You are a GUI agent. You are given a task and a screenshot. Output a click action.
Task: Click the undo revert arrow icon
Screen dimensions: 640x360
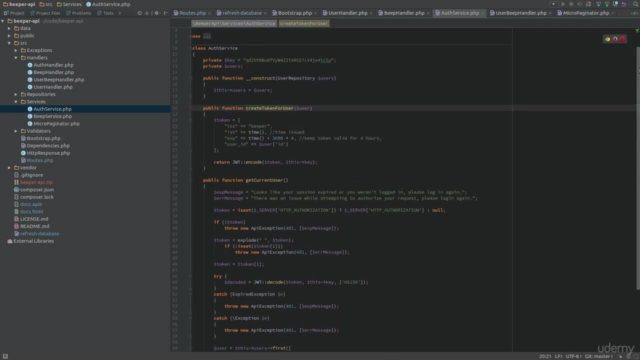[624, 4]
